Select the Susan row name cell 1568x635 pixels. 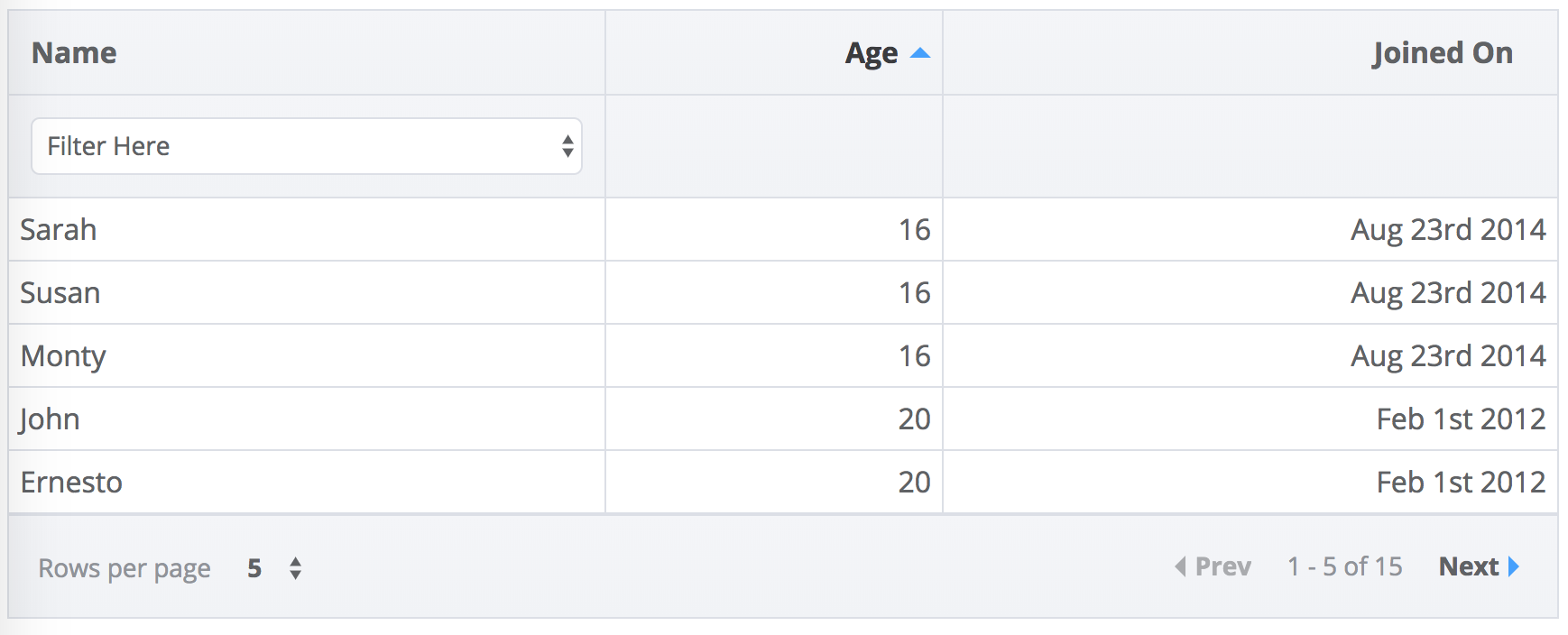(x=60, y=293)
